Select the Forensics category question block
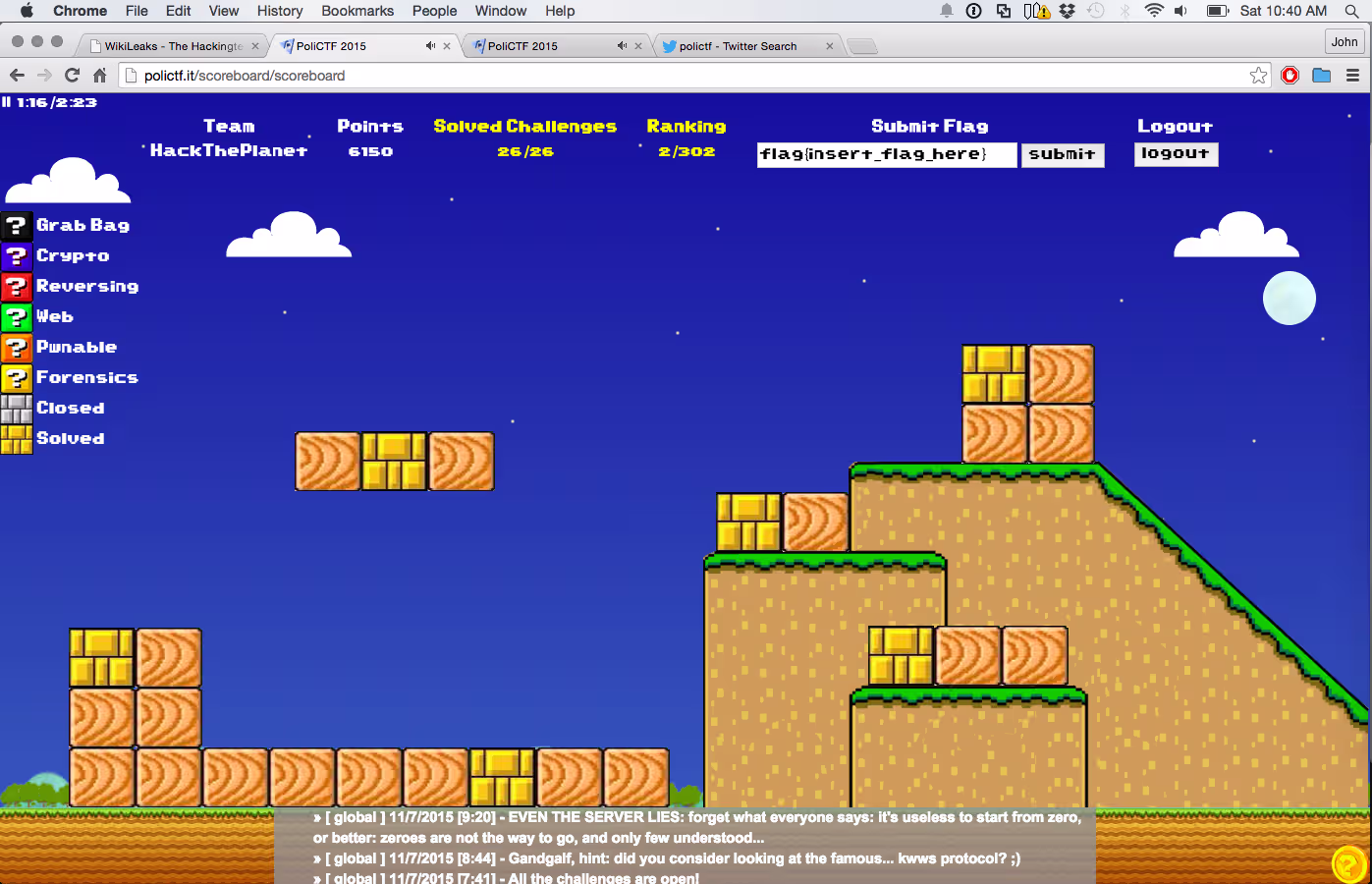This screenshot has height=884, width=1372. [17, 378]
